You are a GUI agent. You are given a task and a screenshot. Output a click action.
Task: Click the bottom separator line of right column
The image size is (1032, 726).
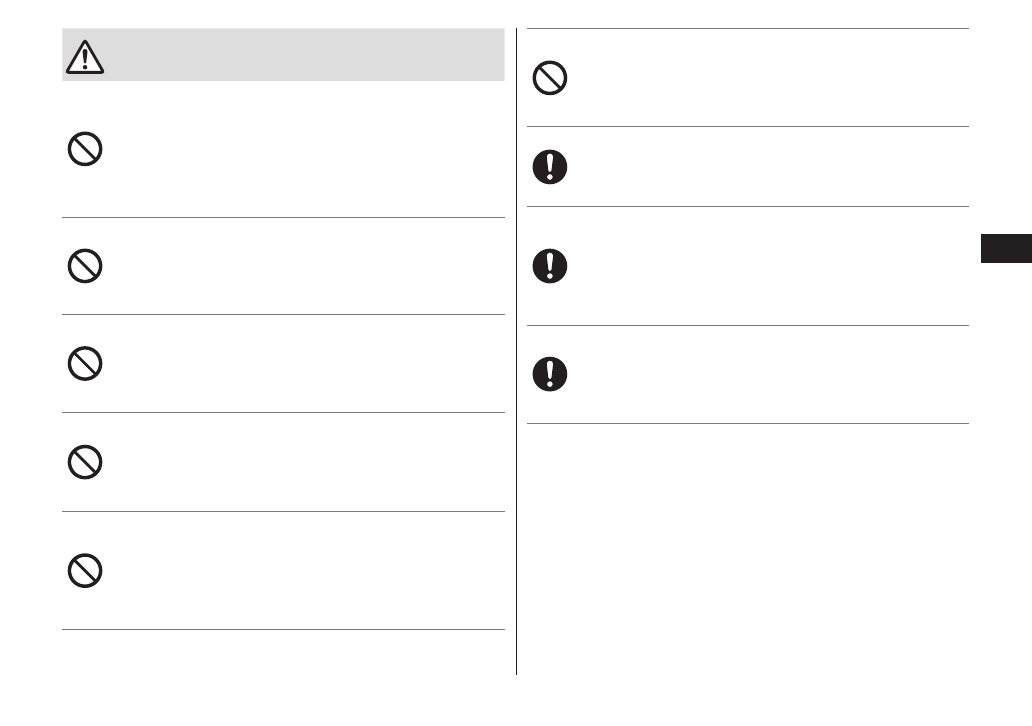click(748, 423)
